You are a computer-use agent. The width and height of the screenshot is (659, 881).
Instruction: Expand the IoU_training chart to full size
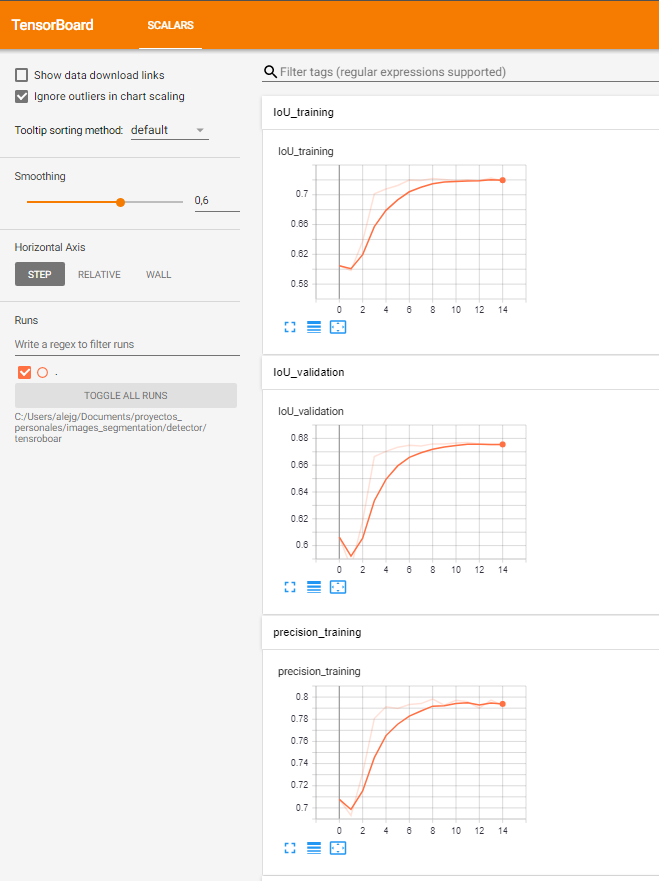[x=290, y=327]
